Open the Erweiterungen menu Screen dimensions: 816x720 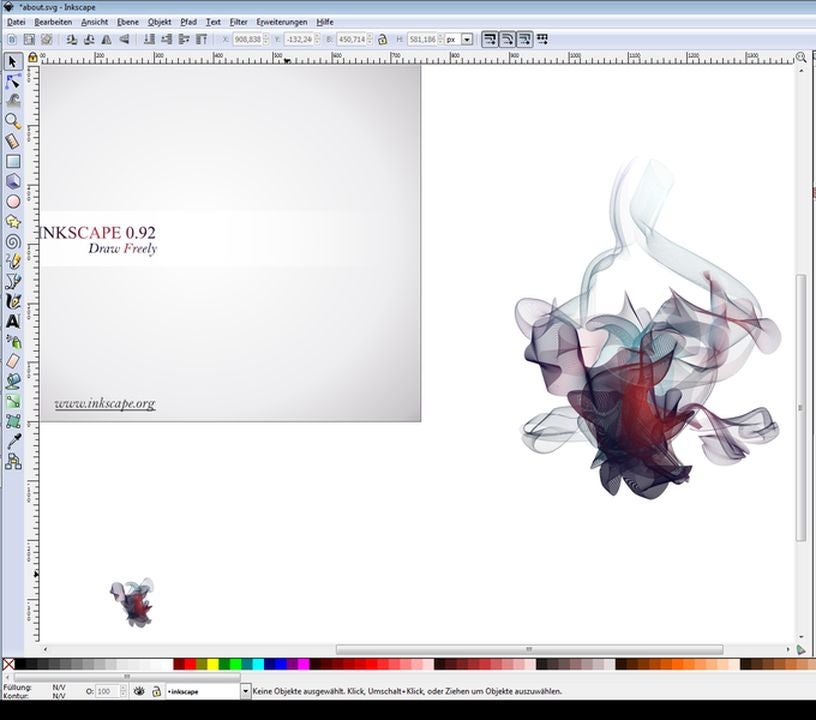pyautogui.click(x=282, y=21)
